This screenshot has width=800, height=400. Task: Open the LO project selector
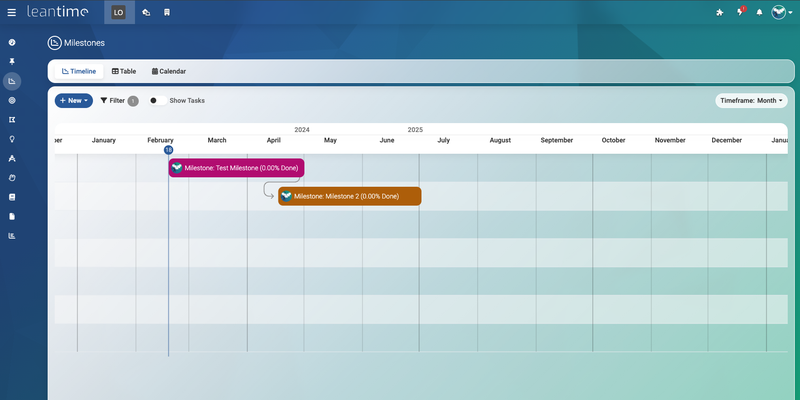coord(119,12)
